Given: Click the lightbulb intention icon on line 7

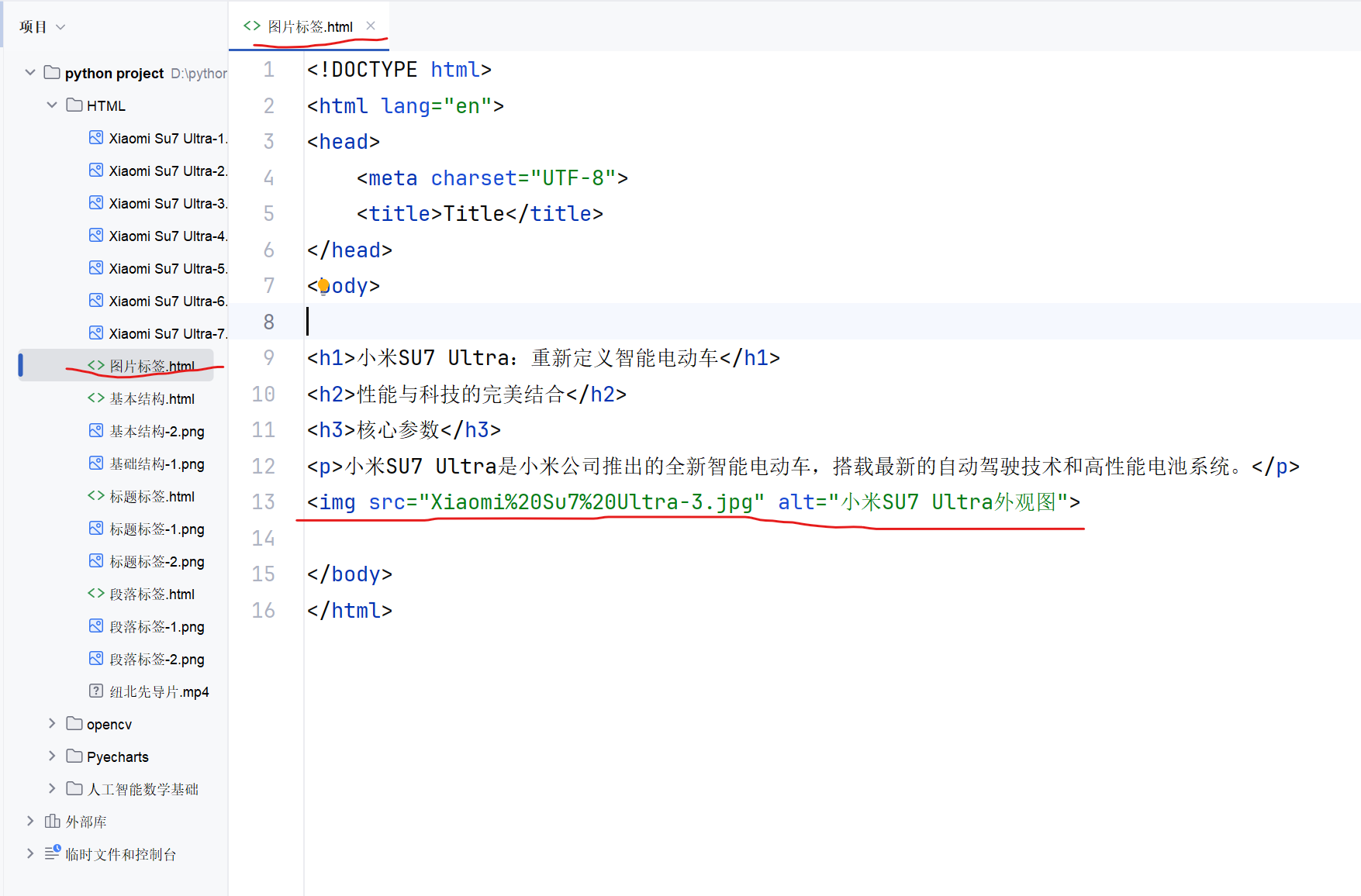Looking at the screenshot, I should point(323,286).
